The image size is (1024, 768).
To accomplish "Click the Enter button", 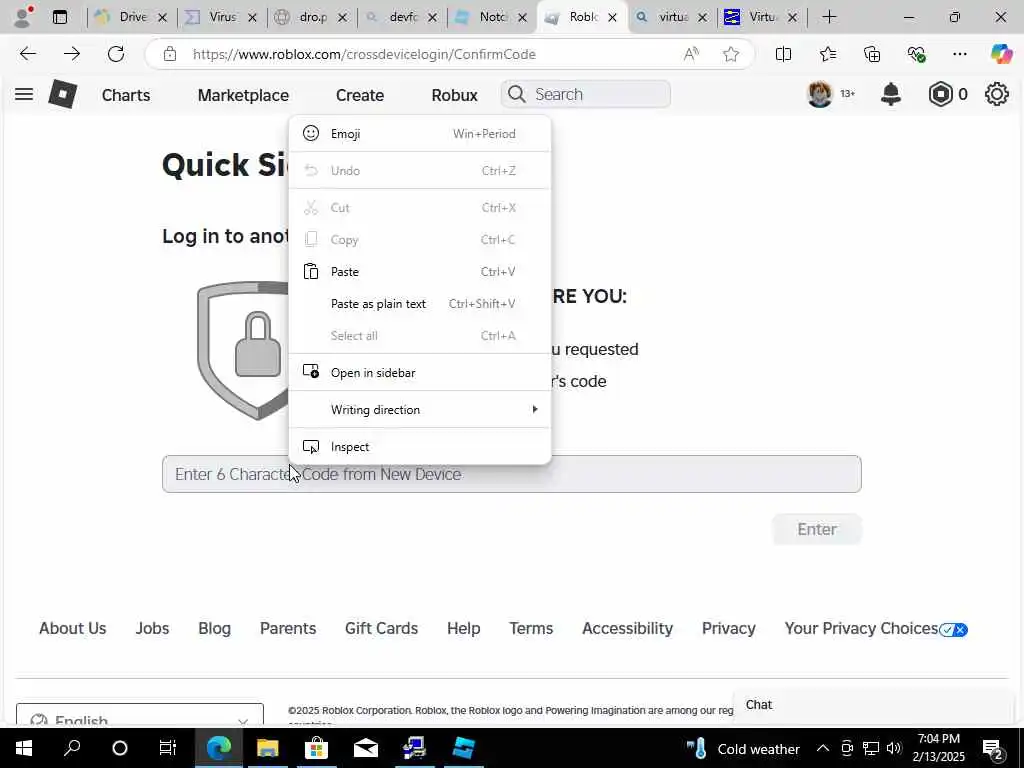I will [817, 529].
